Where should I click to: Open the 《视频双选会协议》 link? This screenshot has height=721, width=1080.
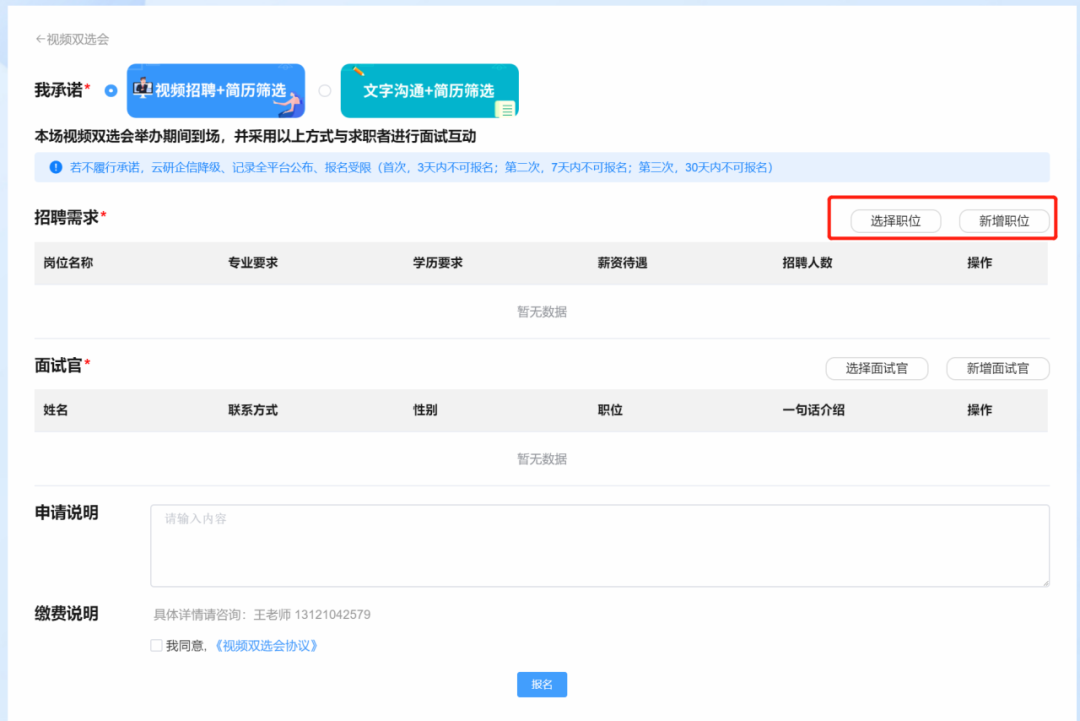267,646
